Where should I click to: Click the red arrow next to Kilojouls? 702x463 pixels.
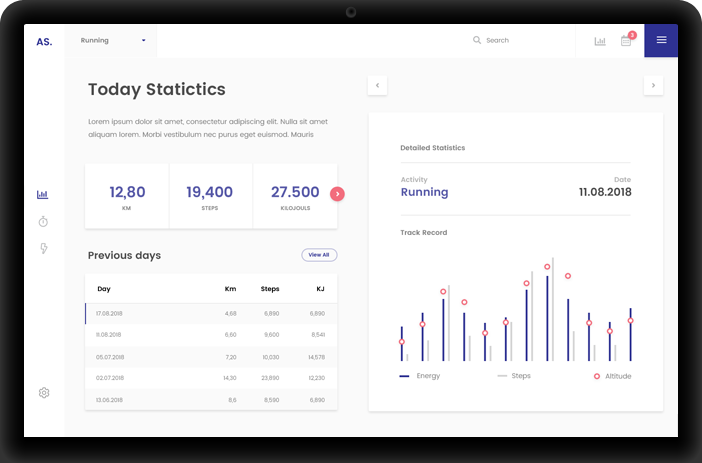337,194
